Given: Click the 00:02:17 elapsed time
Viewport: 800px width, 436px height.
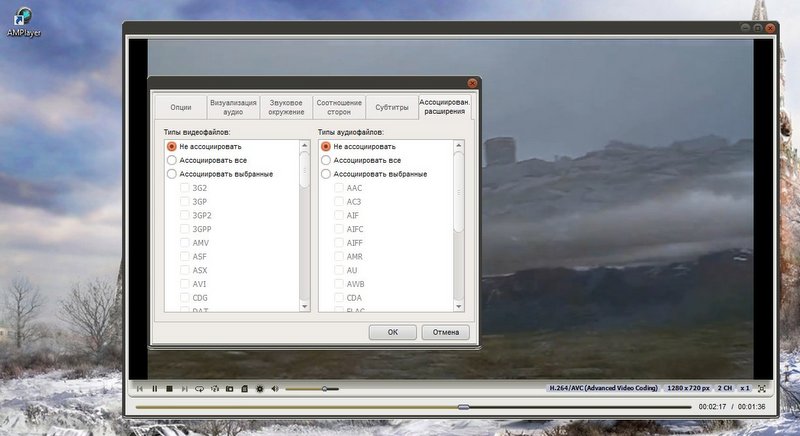Looking at the screenshot, I should (712, 407).
